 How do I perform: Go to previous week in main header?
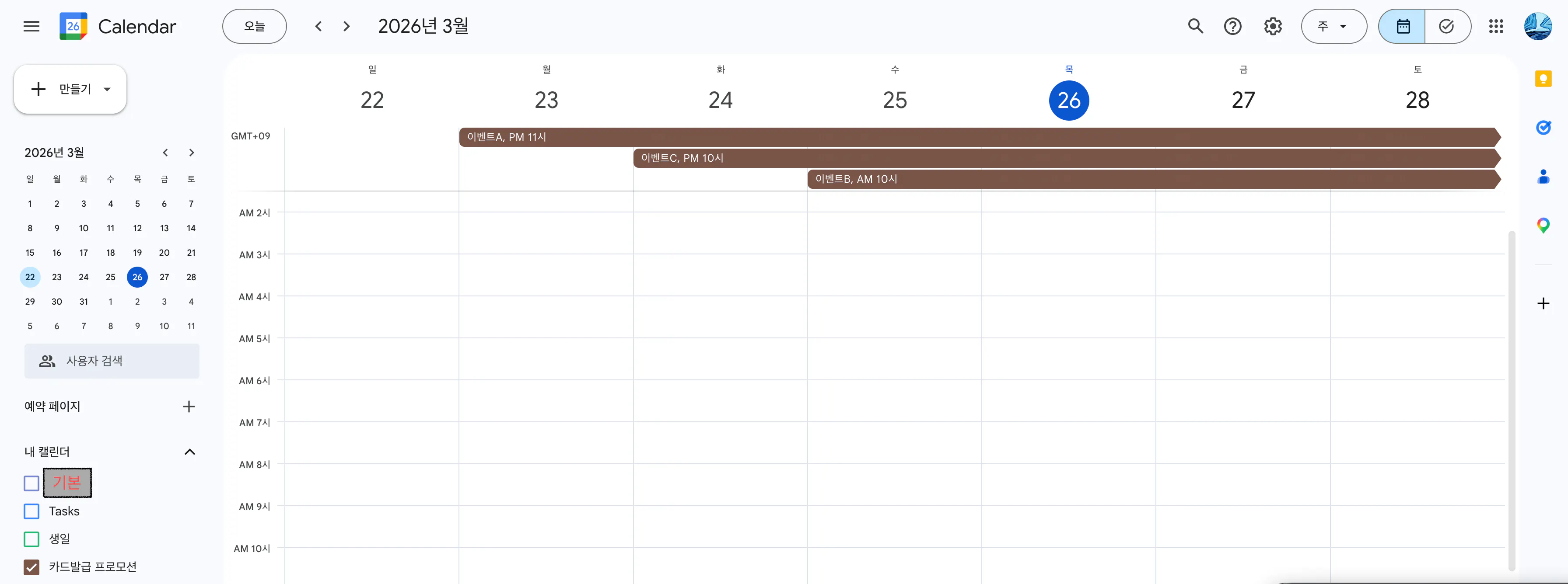[x=318, y=26]
